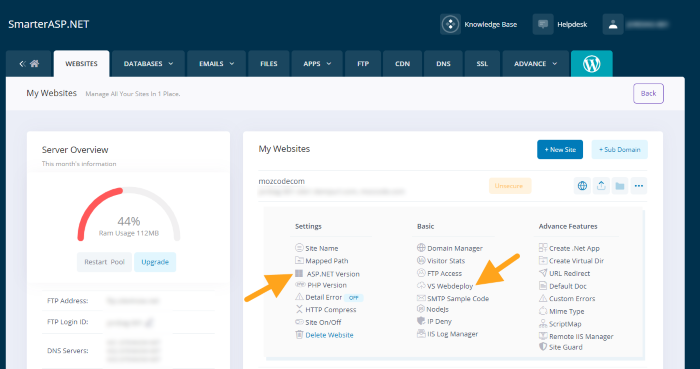The image size is (700, 369).
Task: Open the Delete Website link
Action: coord(329,335)
